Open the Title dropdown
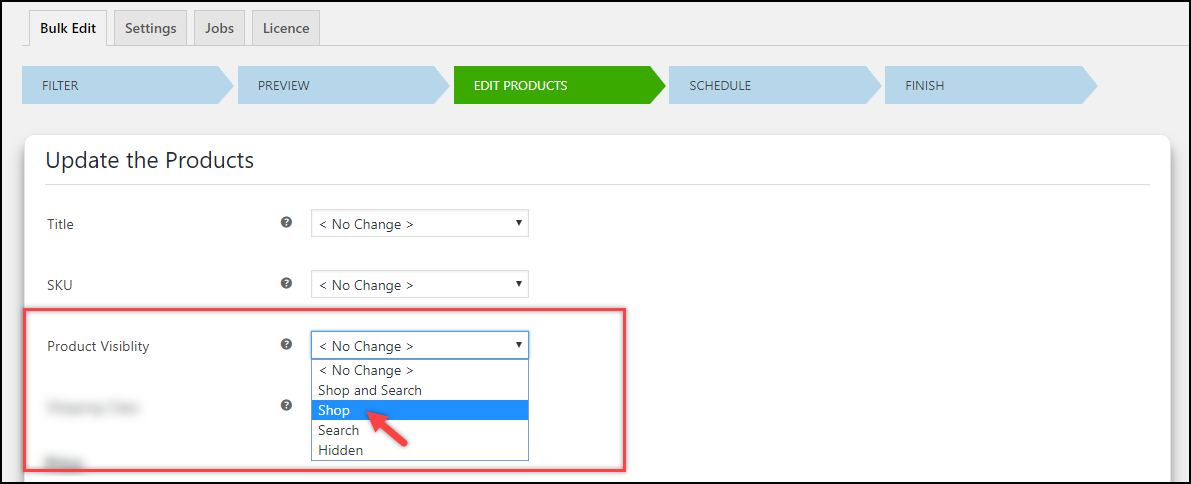Image resolution: width=1191 pixels, height=484 pixels. [419, 224]
